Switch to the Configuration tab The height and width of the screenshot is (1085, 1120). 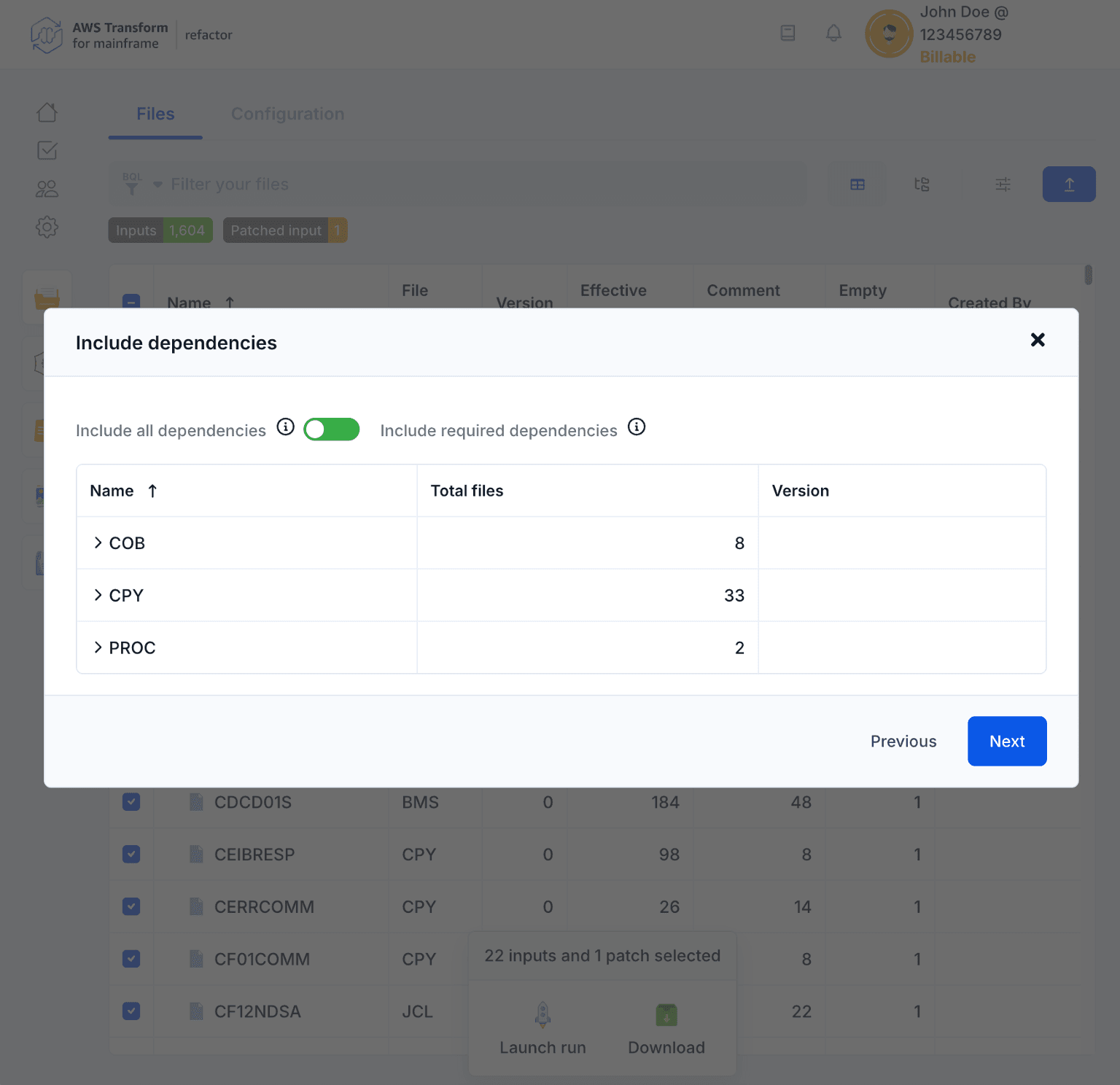[287, 114]
